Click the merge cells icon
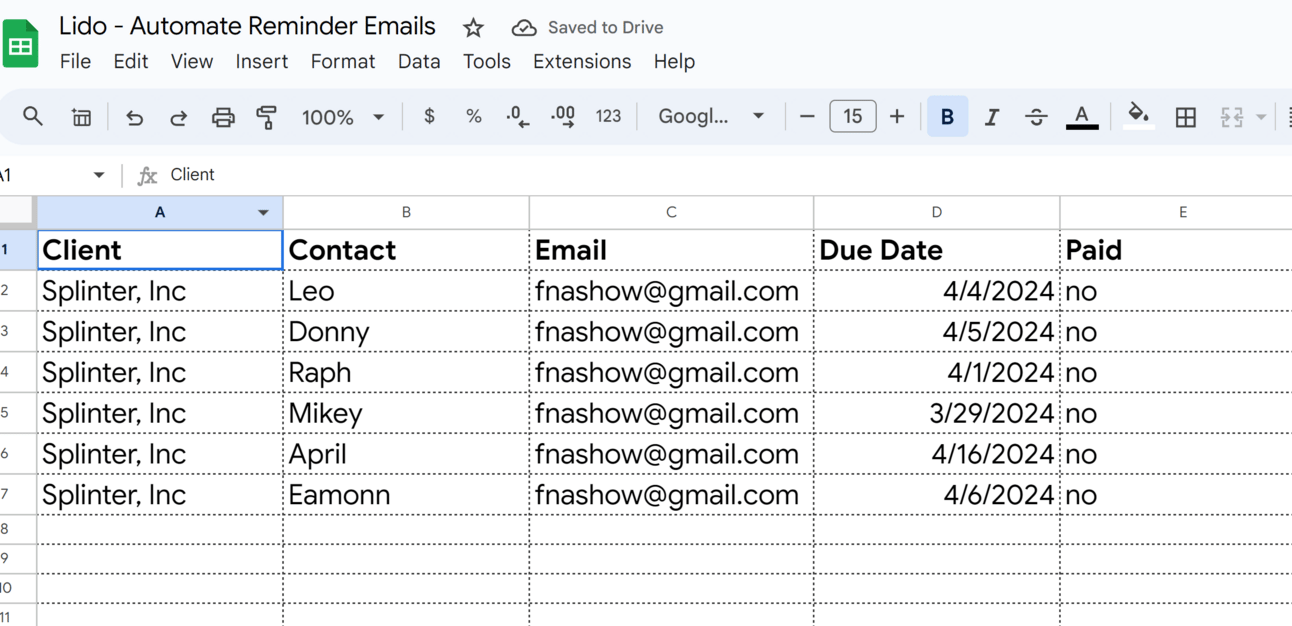Image resolution: width=1292 pixels, height=626 pixels. pyautogui.click(x=1231, y=117)
